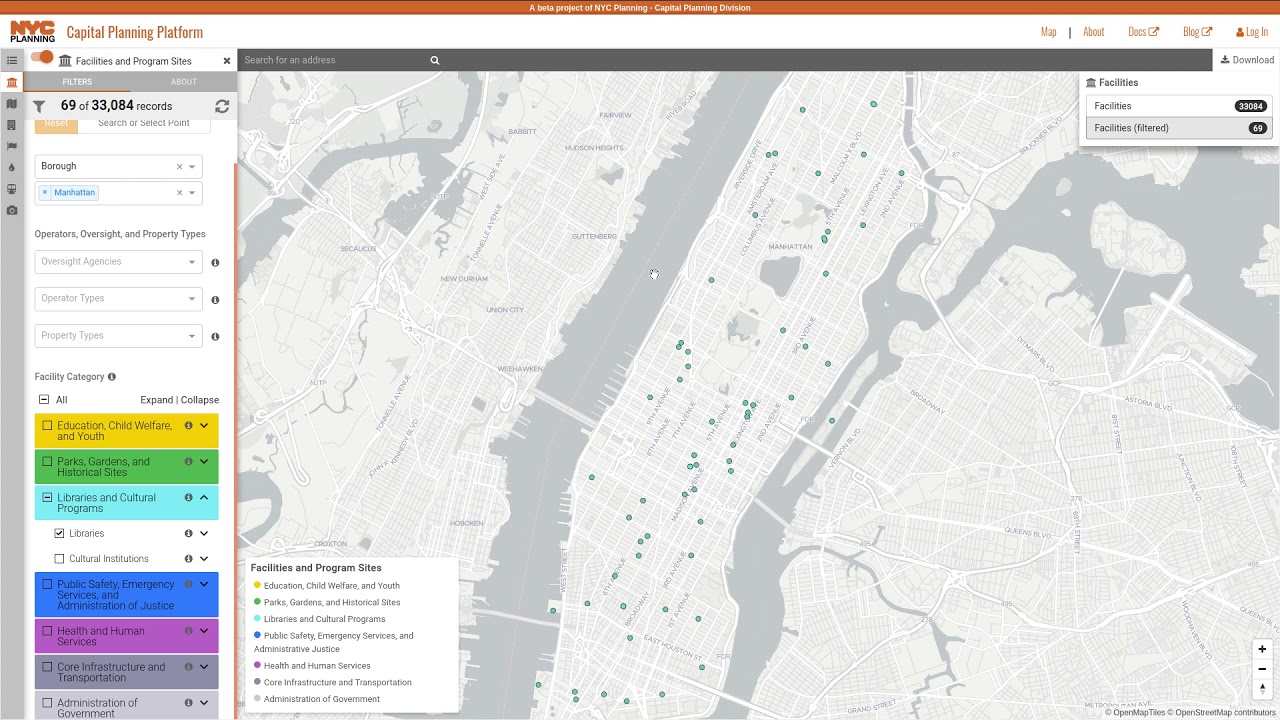Click the building icon in left sidebar
Viewport: 1280px width, 720px height.
[12, 125]
